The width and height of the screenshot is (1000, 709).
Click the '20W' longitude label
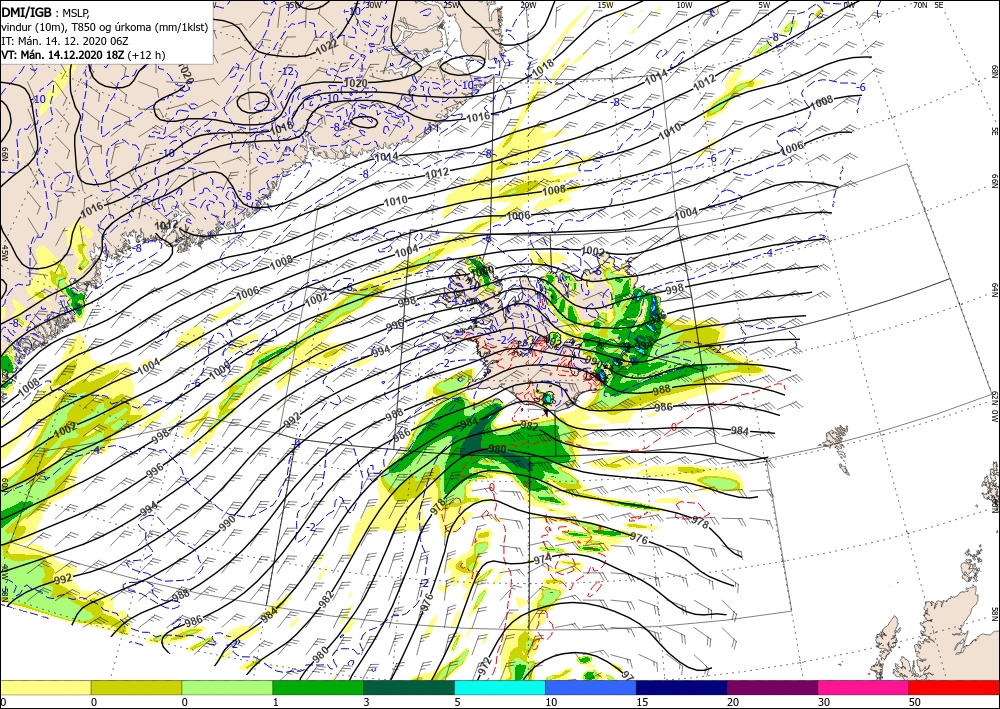click(x=527, y=5)
